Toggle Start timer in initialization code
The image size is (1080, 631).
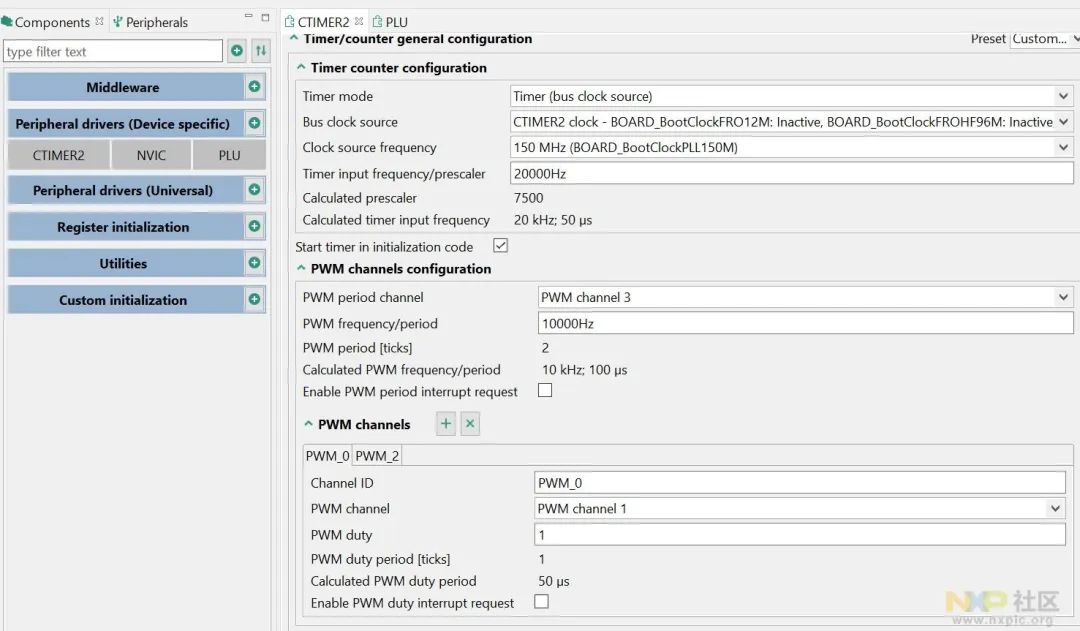click(501, 246)
